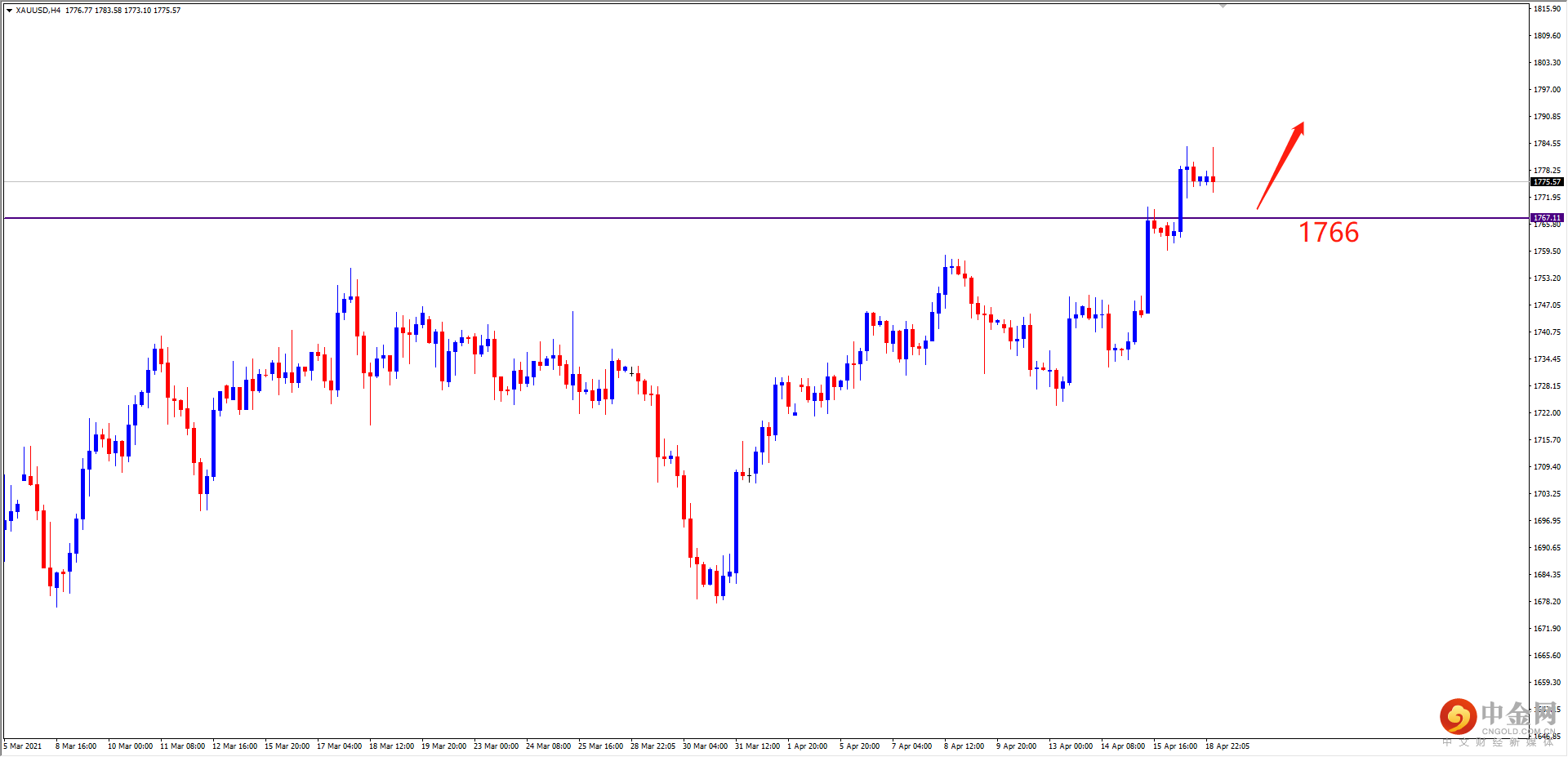Click the 12 Mar 16:00 time label

234,746
